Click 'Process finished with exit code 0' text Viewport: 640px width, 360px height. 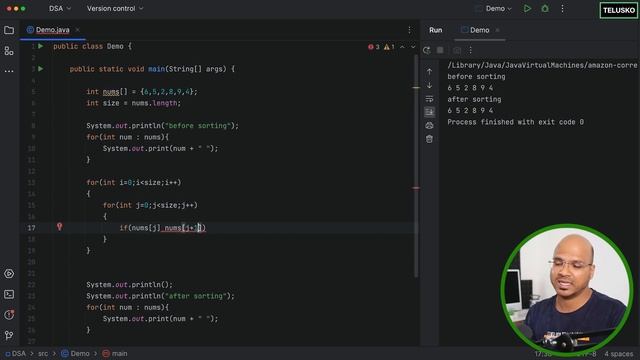pos(515,122)
